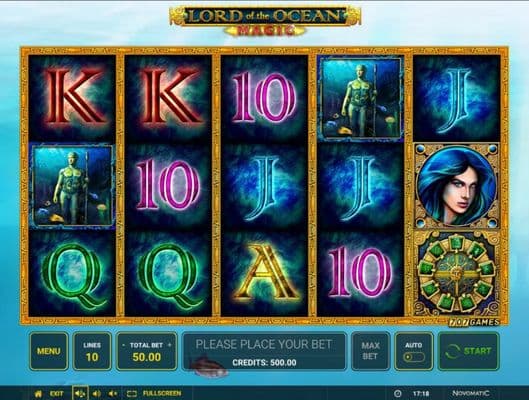Click the clock icon beside 17:18
Viewport: 529px width, 400px height.
[398, 393]
